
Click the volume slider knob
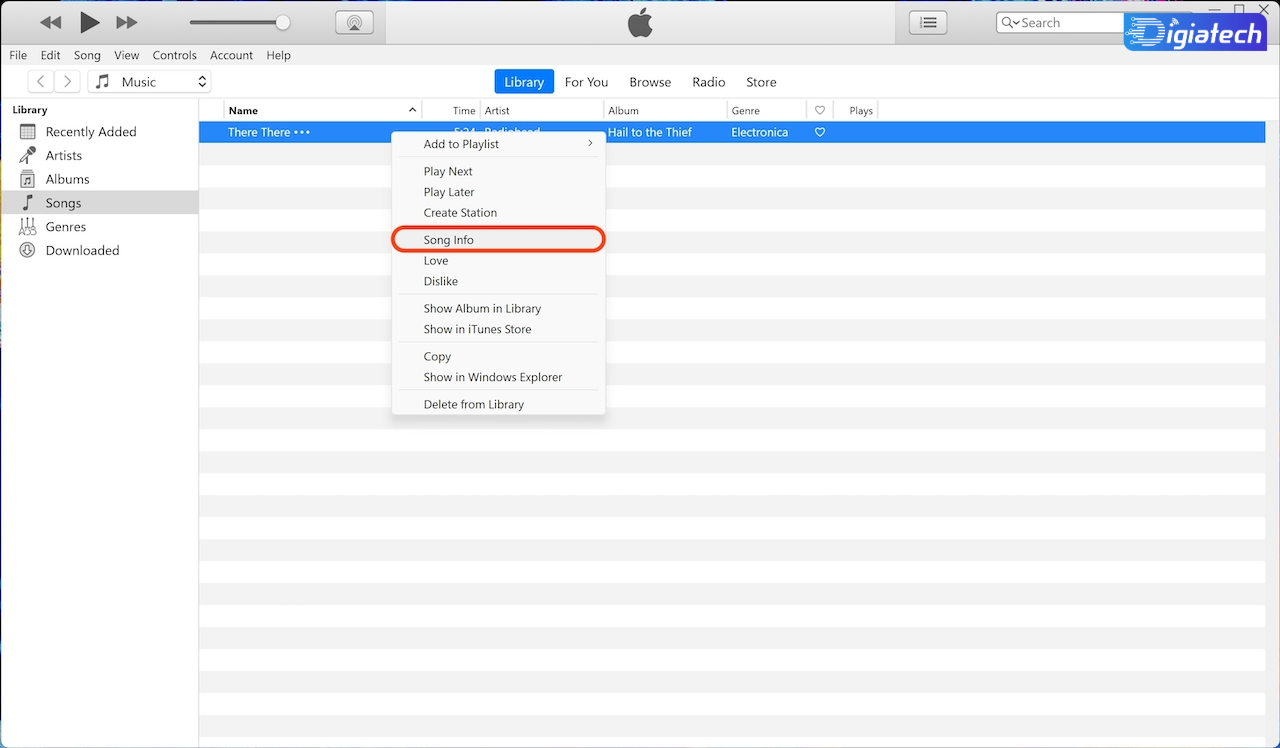click(x=283, y=22)
